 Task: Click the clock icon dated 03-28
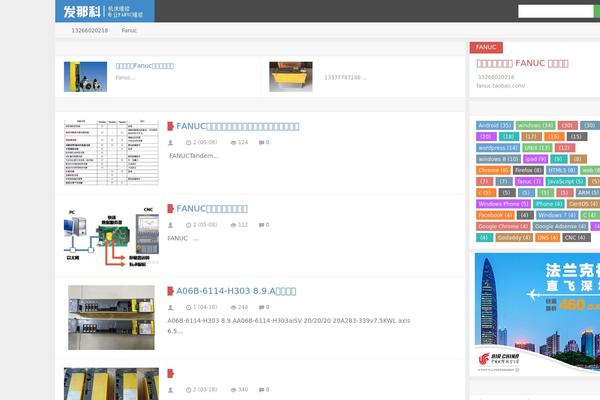click(x=188, y=390)
